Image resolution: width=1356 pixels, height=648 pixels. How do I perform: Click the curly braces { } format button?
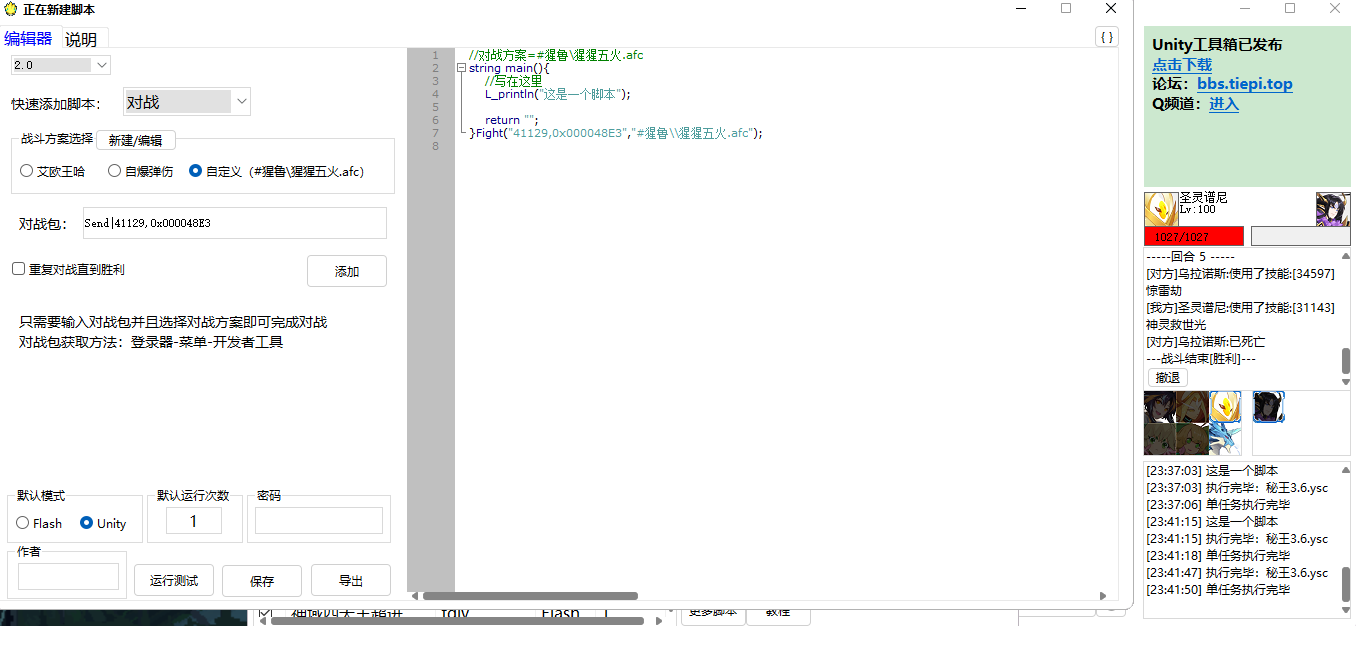pyautogui.click(x=1107, y=37)
